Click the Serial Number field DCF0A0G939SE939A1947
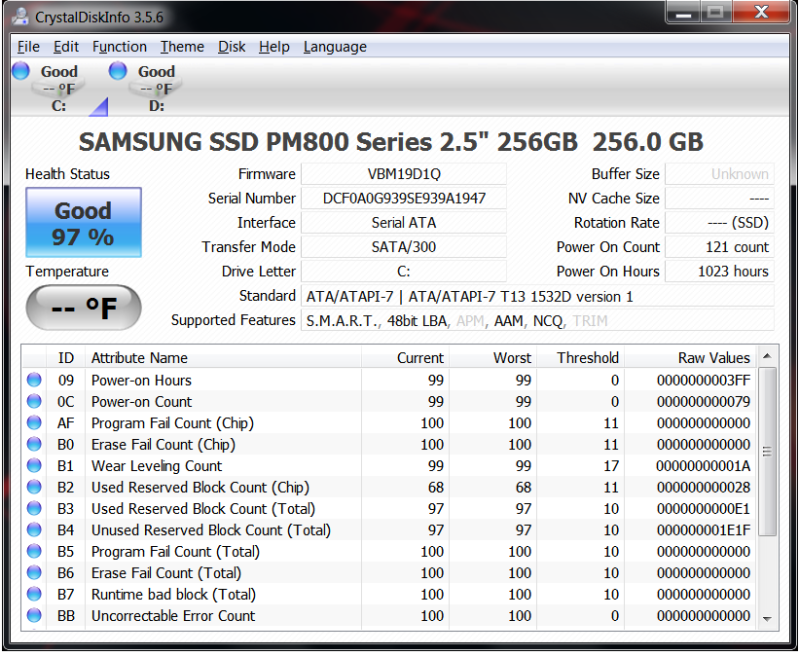Screen dimensions: 799x656 [404, 198]
